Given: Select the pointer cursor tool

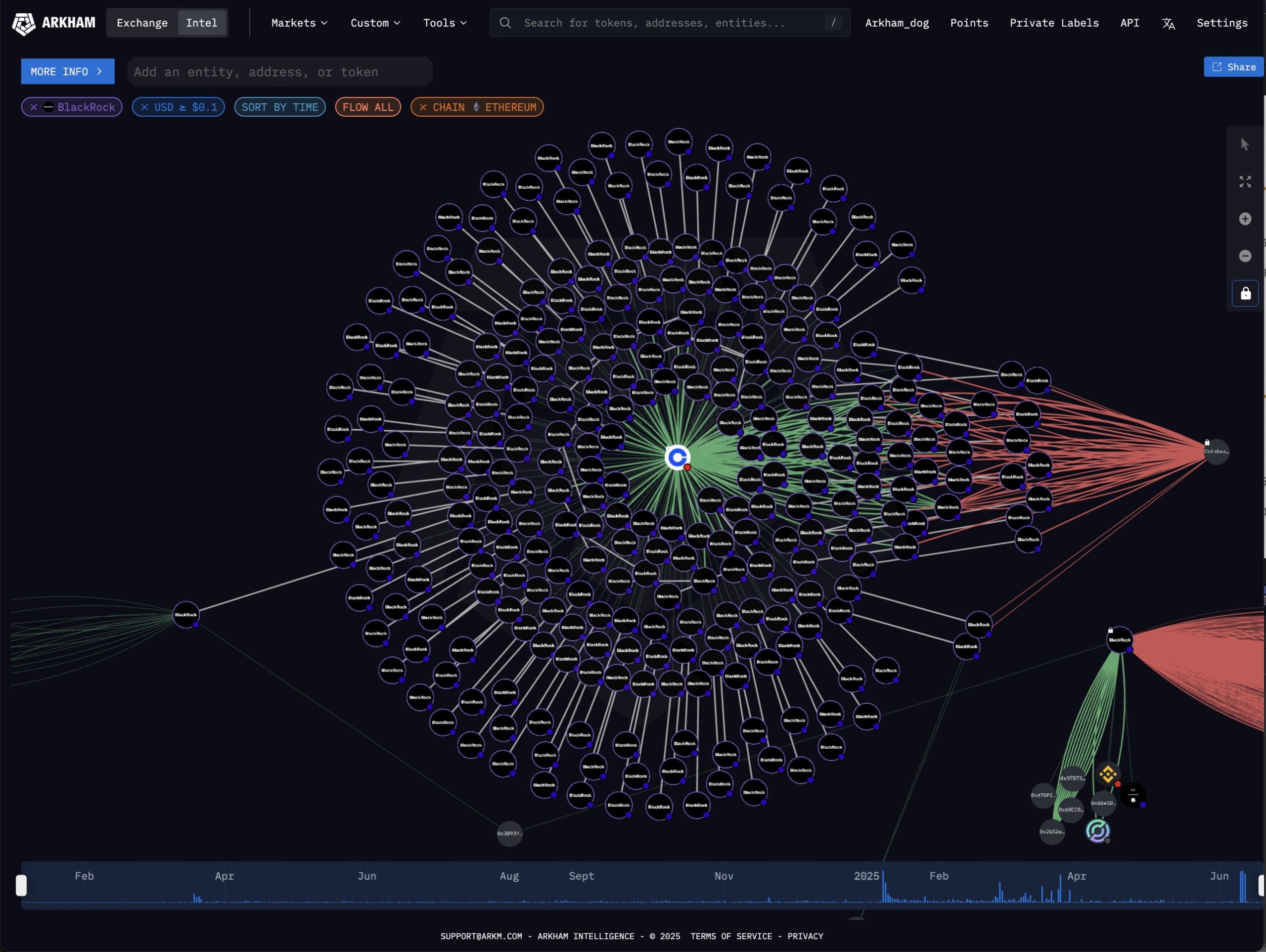Looking at the screenshot, I should (x=1245, y=145).
